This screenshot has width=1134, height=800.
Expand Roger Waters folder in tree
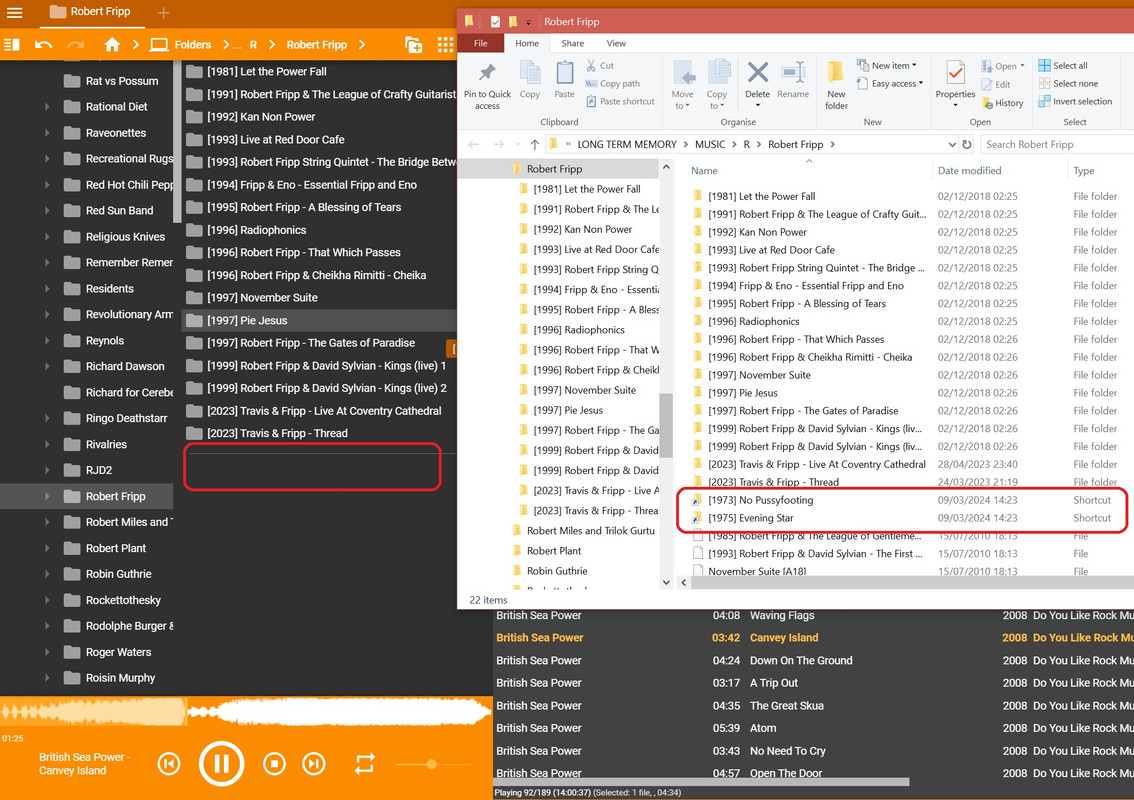click(x=47, y=652)
